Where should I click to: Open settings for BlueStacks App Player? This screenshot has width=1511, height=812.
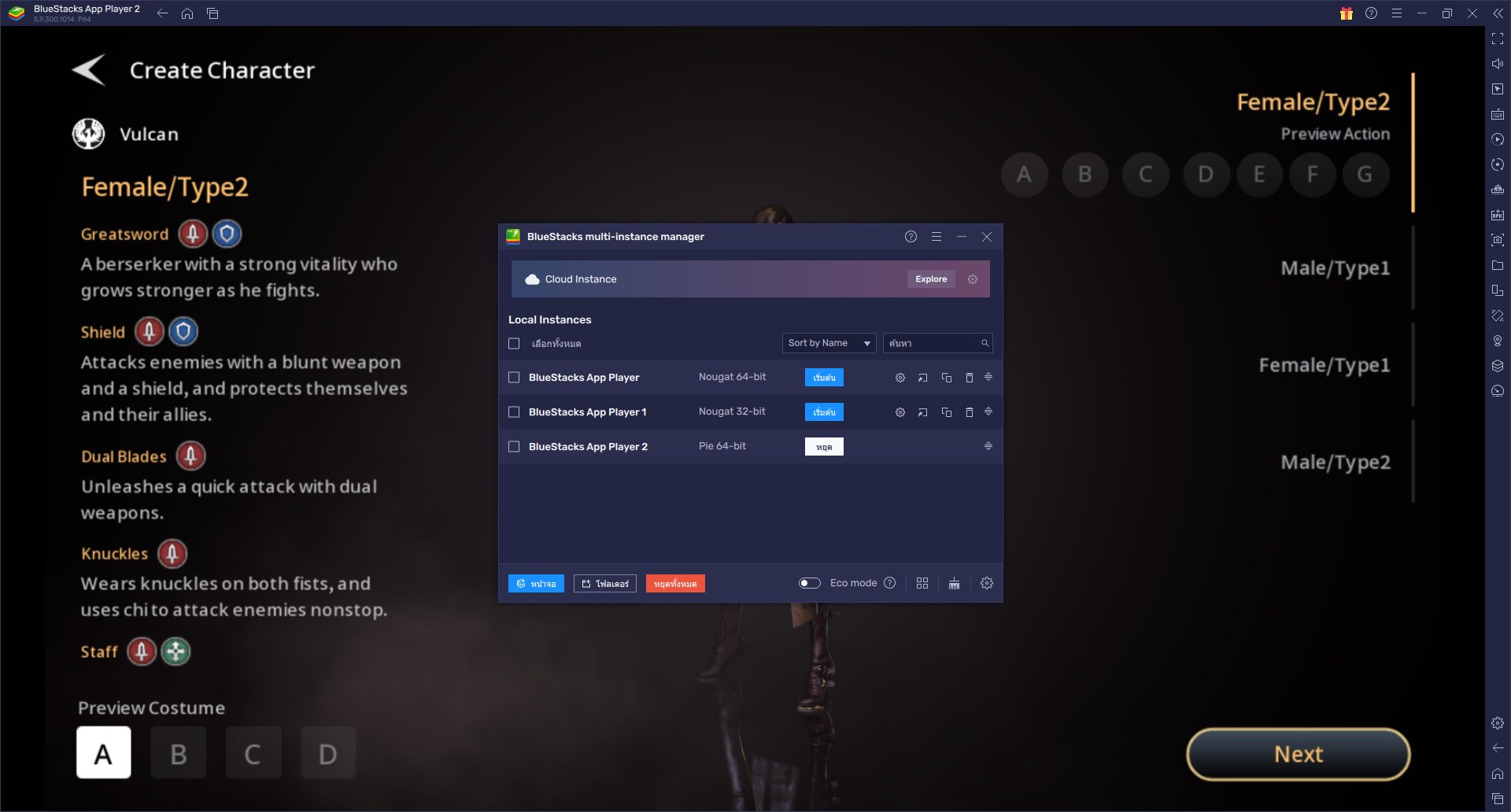(x=900, y=378)
